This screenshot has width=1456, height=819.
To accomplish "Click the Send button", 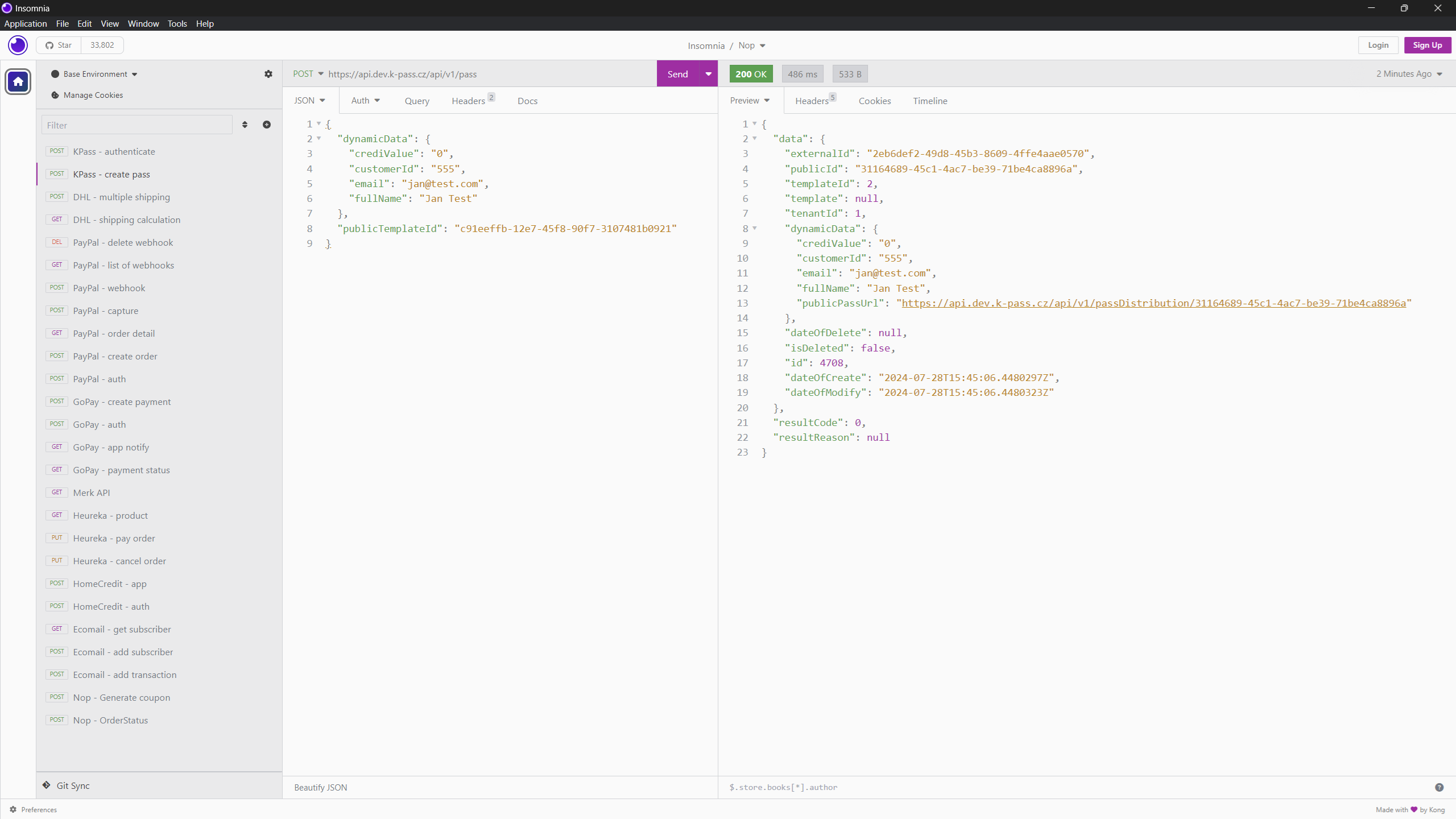I will click(x=677, y=74).
